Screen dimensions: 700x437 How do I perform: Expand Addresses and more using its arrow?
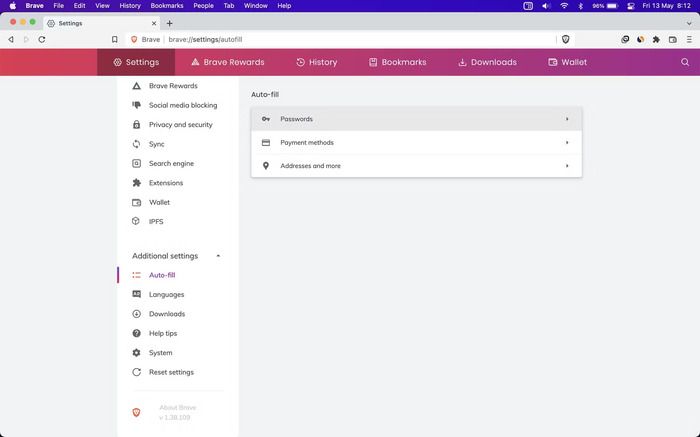click(x=567, y=166)
